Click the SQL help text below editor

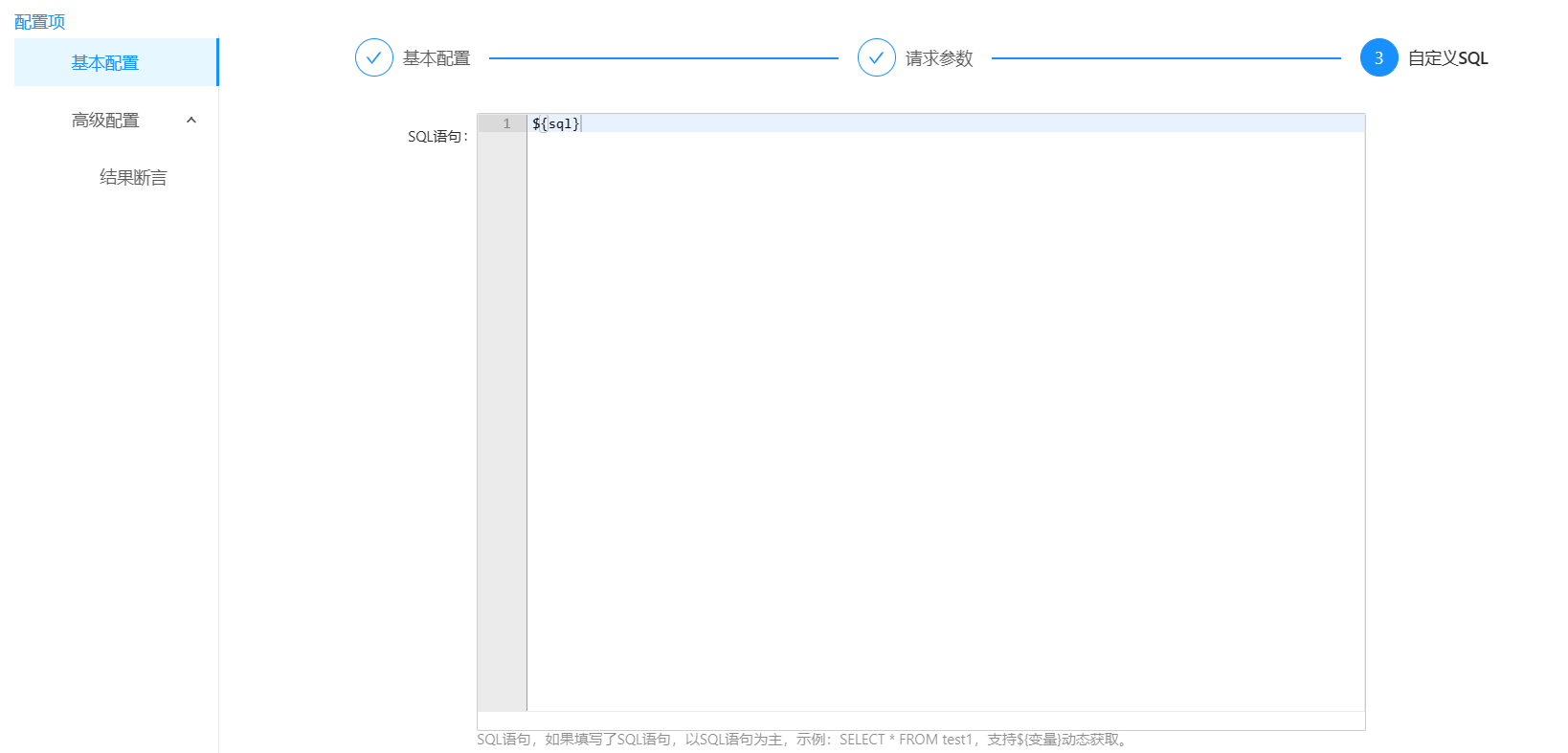click(804, 740)
